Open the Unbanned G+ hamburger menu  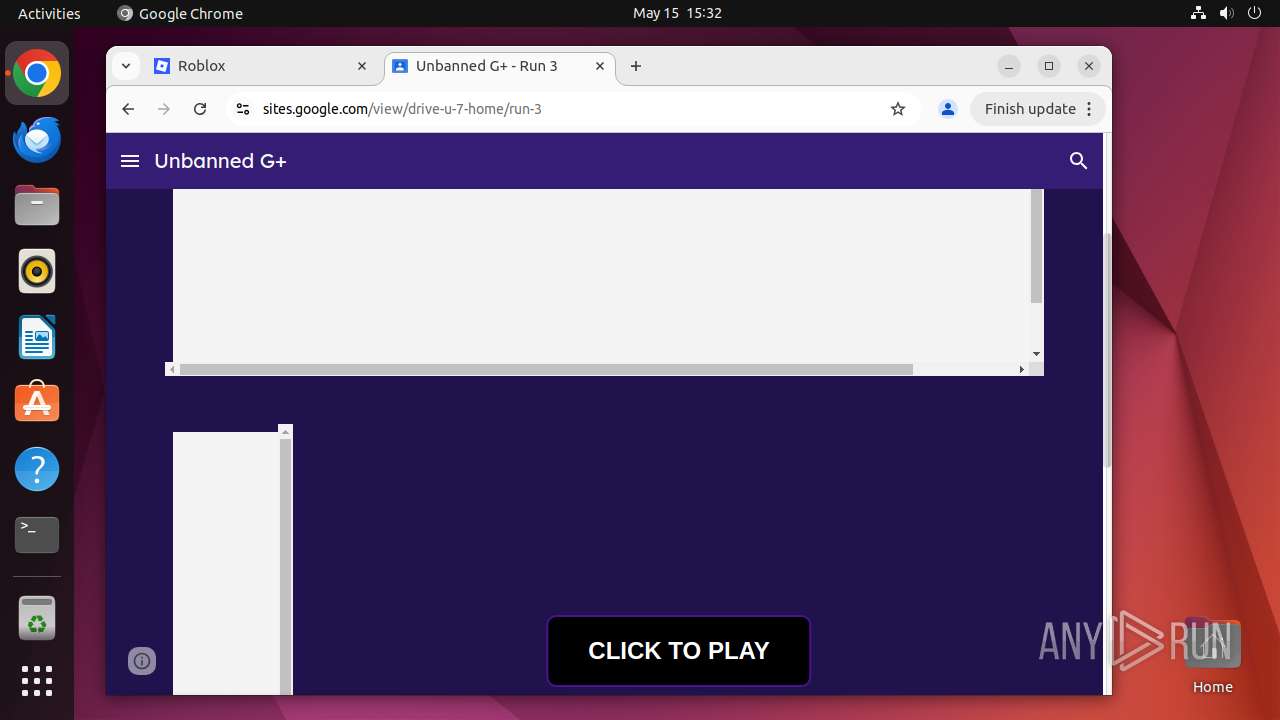(130, 161)
